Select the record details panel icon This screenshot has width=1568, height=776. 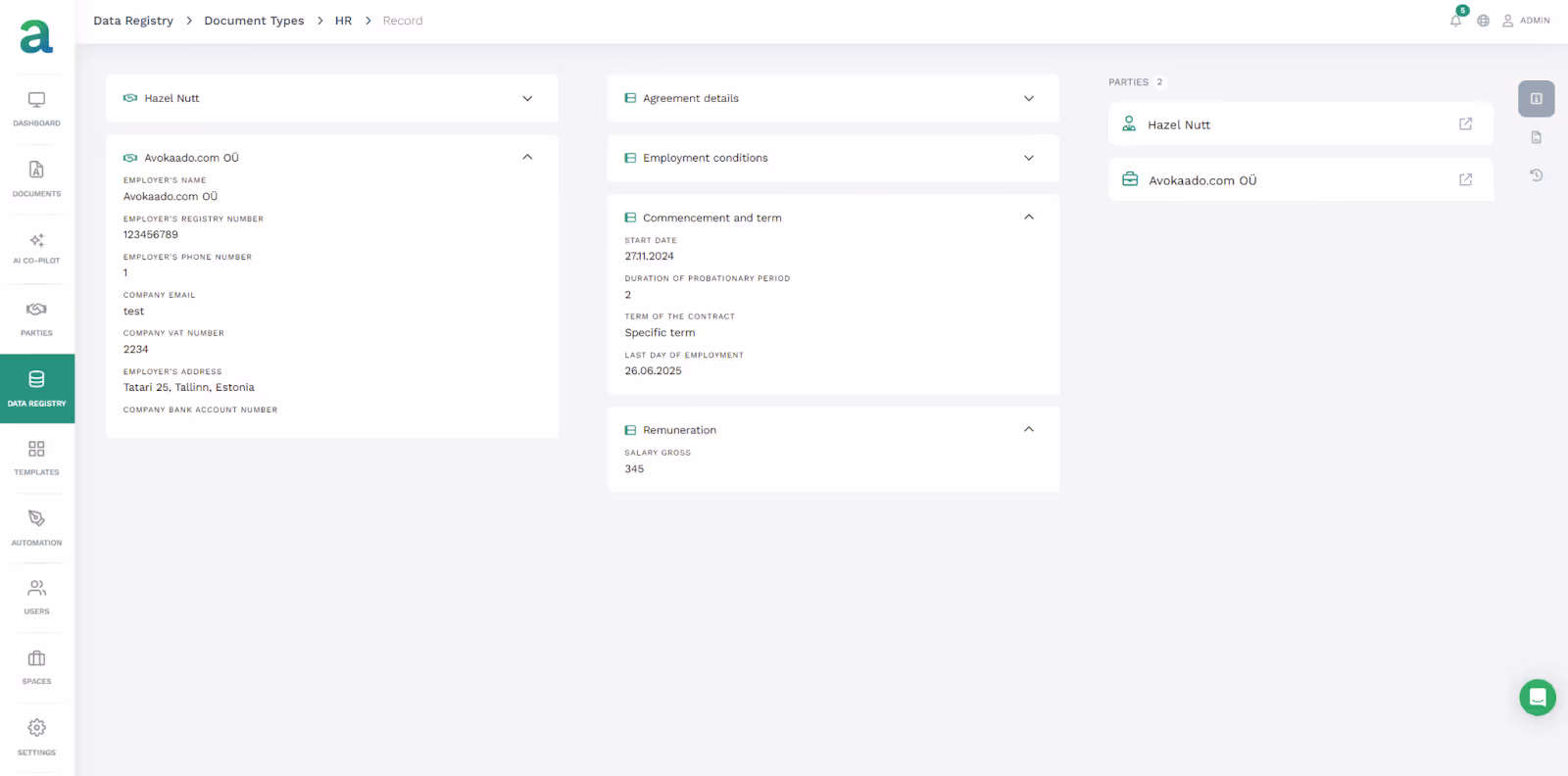[x=1537, y=99]
